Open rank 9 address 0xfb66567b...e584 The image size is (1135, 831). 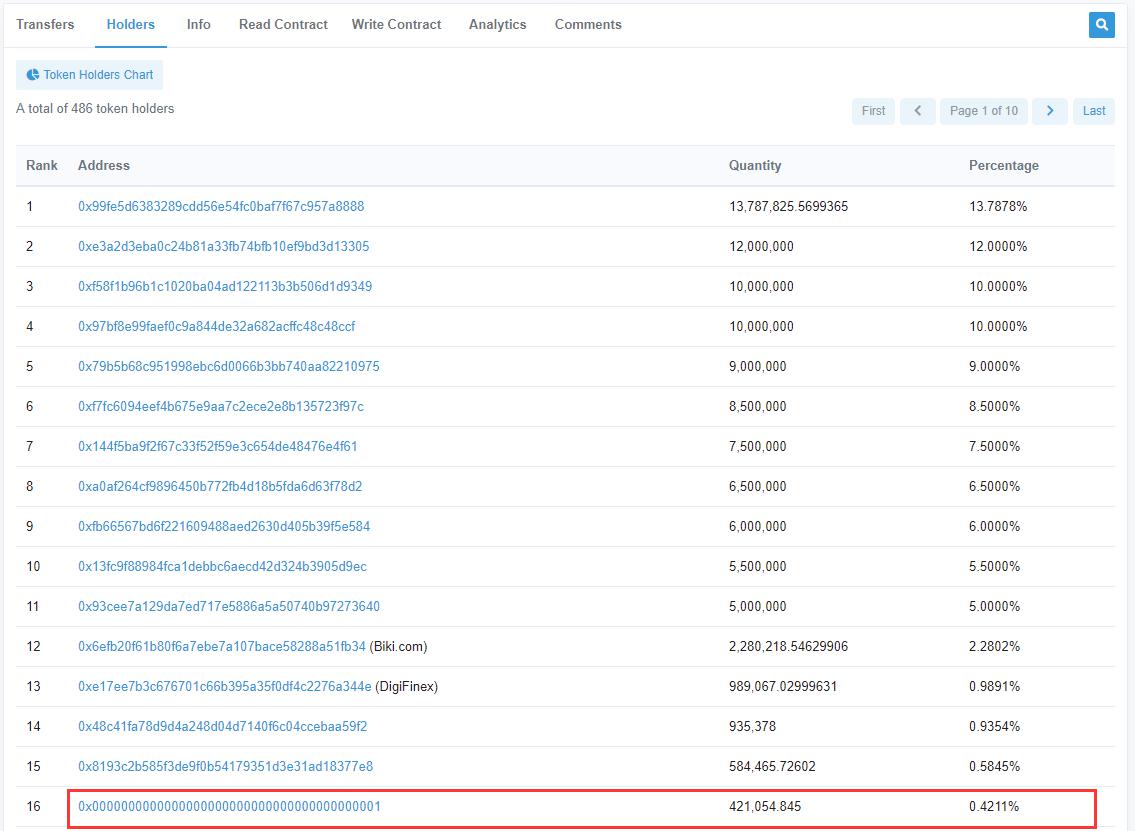pyautogui.click(x=224, y=526)
